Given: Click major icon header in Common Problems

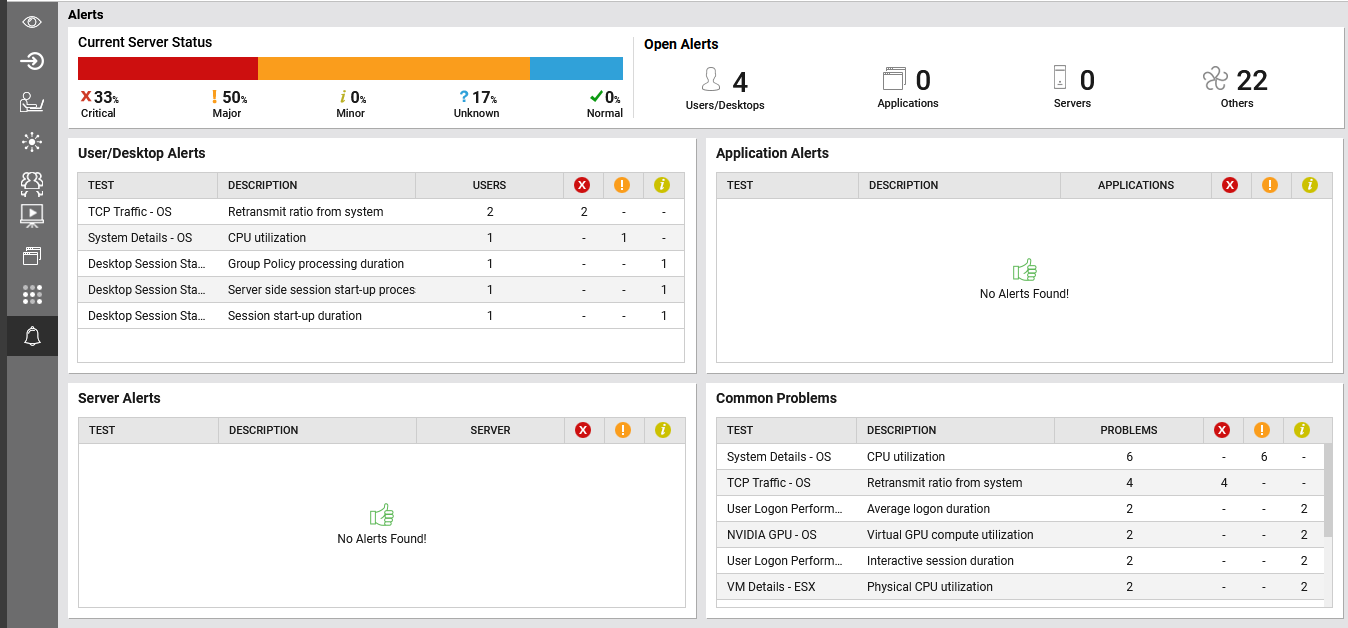Looking at the screenshot, I should pyautogui.click(x=1262, y=430).
